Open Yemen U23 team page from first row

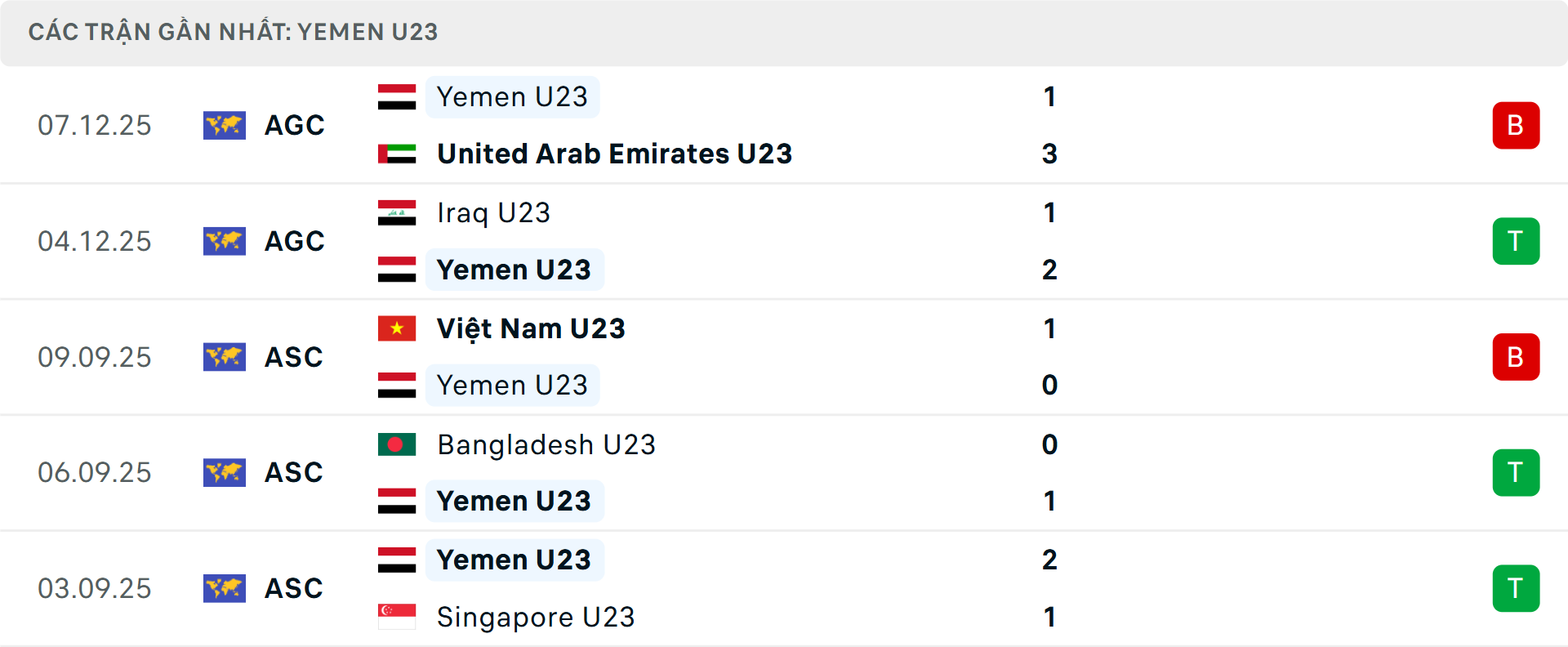[512, 96]
